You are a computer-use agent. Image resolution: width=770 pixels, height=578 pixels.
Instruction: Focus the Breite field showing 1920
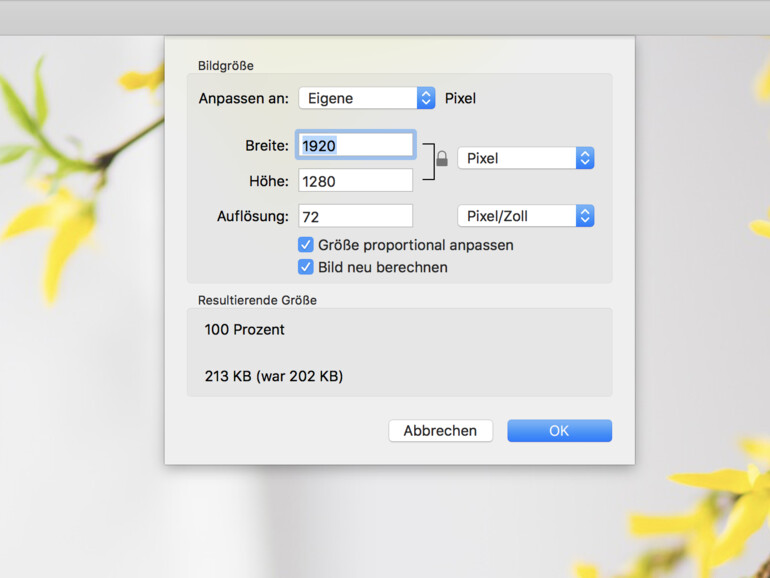pyautogui.click(x=356, y=145)
